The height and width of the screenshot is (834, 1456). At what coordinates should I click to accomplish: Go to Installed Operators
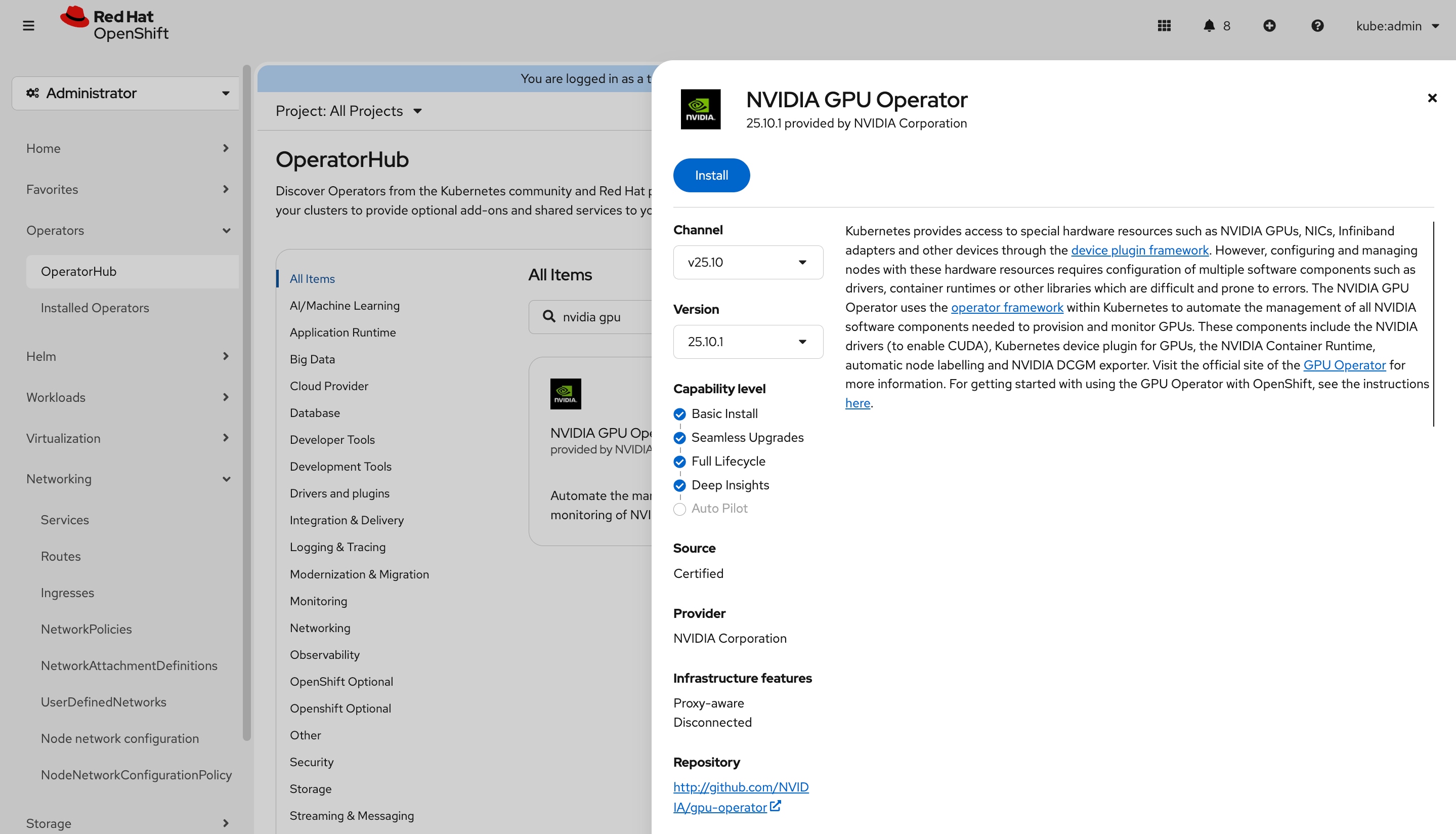pyautogui.click(x=95, y=308)
